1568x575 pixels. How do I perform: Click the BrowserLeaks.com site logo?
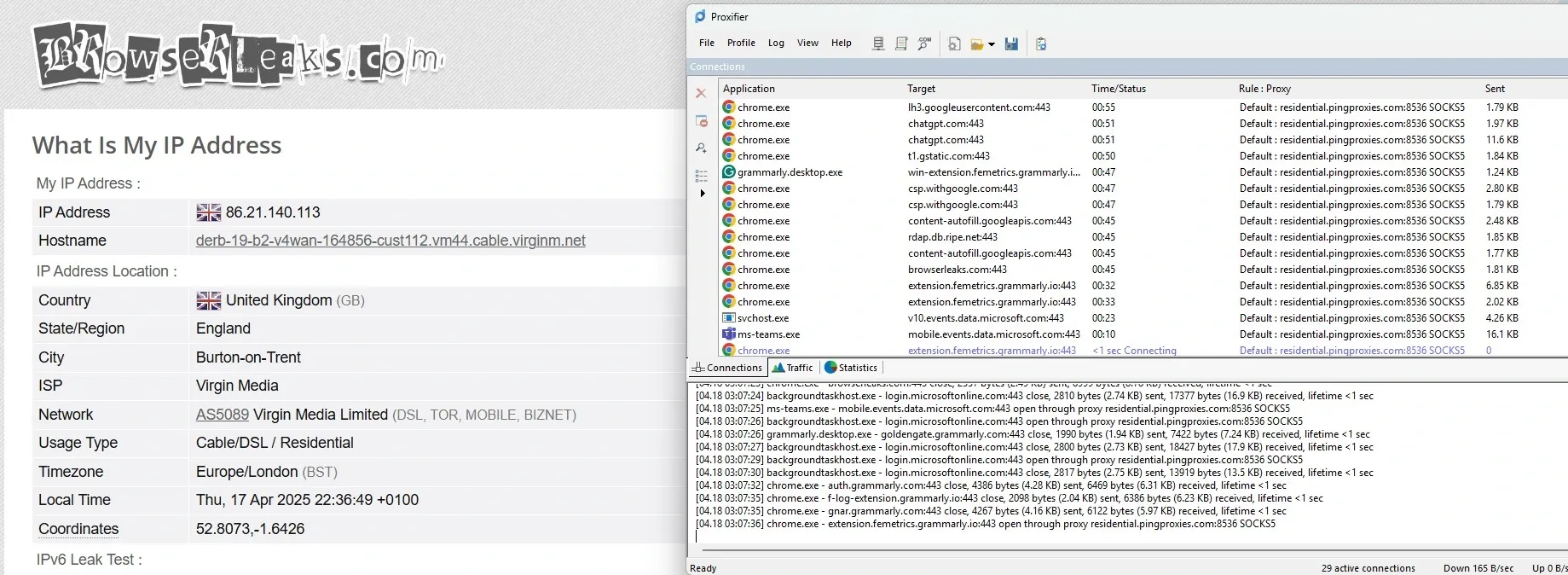click(x=238, y=55)
